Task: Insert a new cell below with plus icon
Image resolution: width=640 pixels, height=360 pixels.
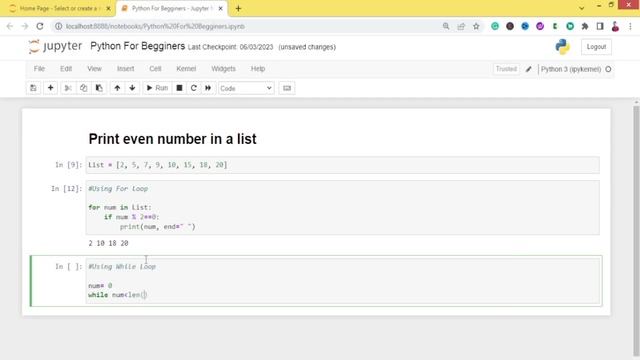Action: coord(51,88)
